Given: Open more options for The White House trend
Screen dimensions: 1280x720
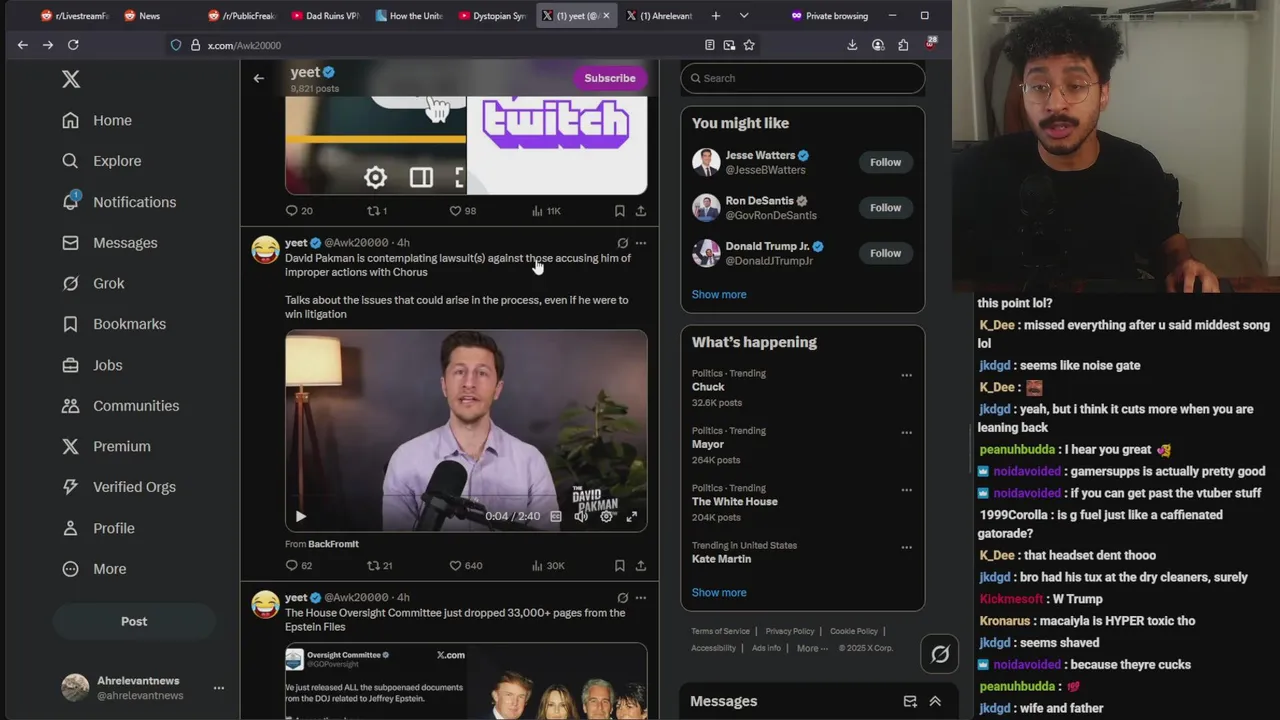Looking at the screenshot, I should click(906, 490).
